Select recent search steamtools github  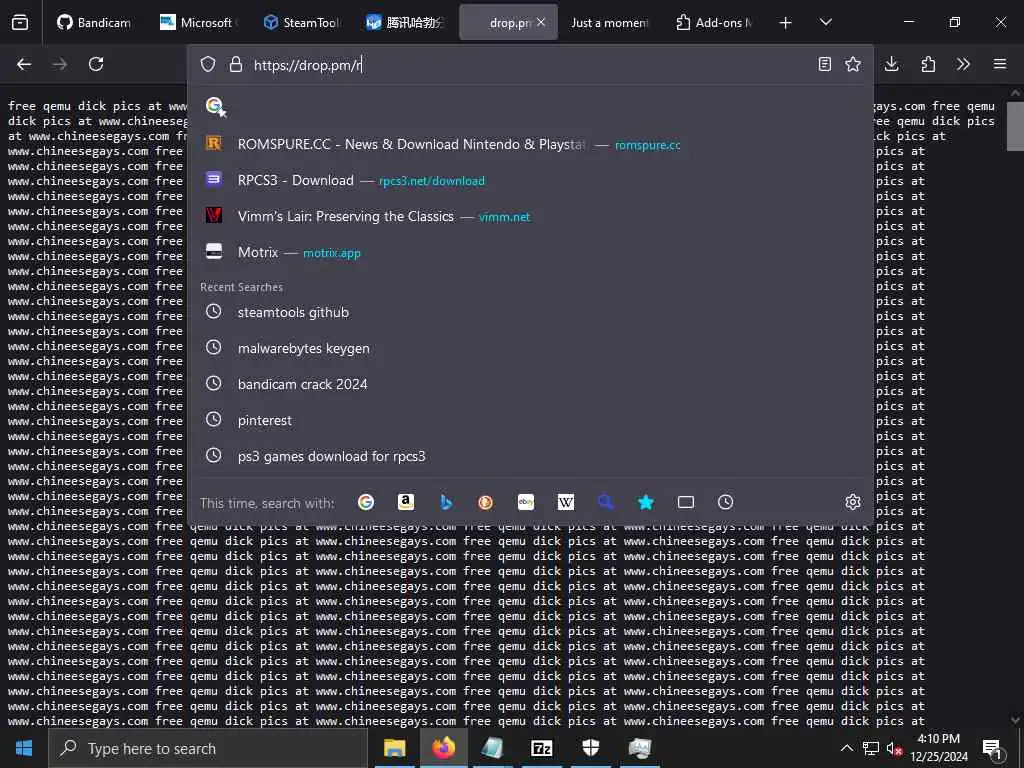point(530,312)
